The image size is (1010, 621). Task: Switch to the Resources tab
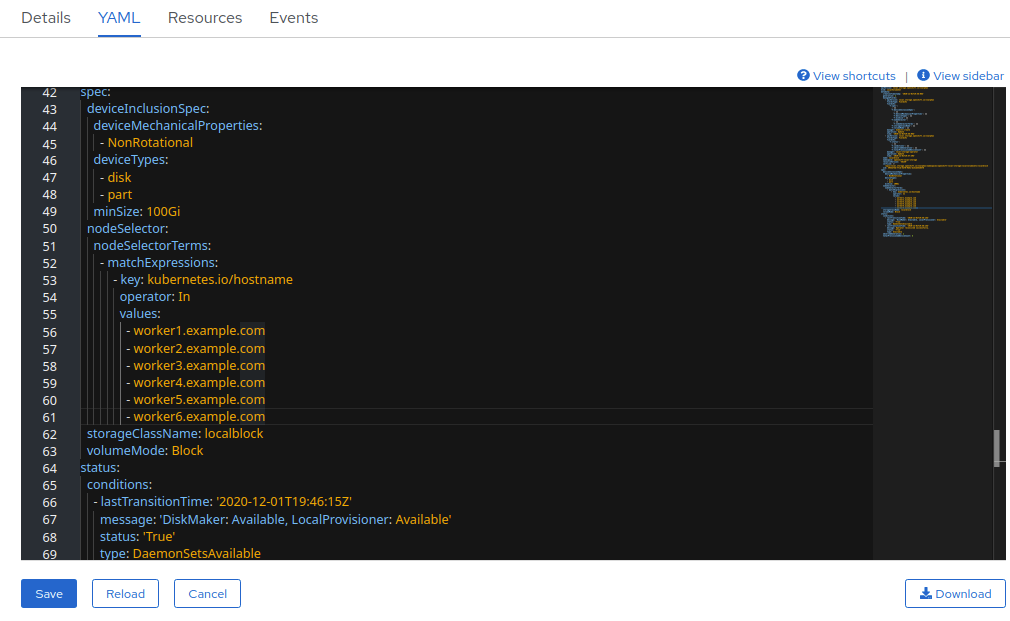click(x=205, y=18)
